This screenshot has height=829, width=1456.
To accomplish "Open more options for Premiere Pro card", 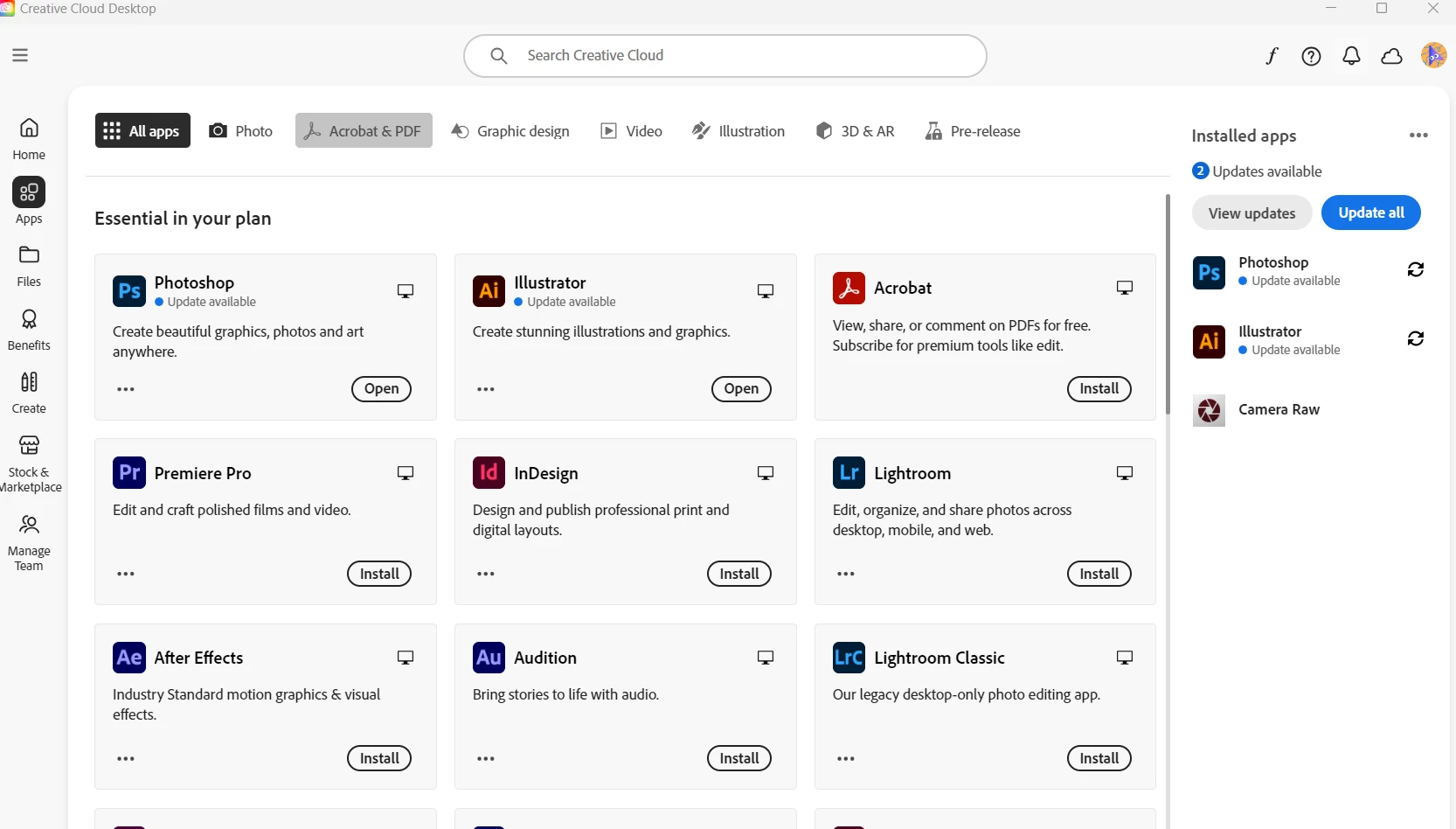I will click(x=126, y=574).
